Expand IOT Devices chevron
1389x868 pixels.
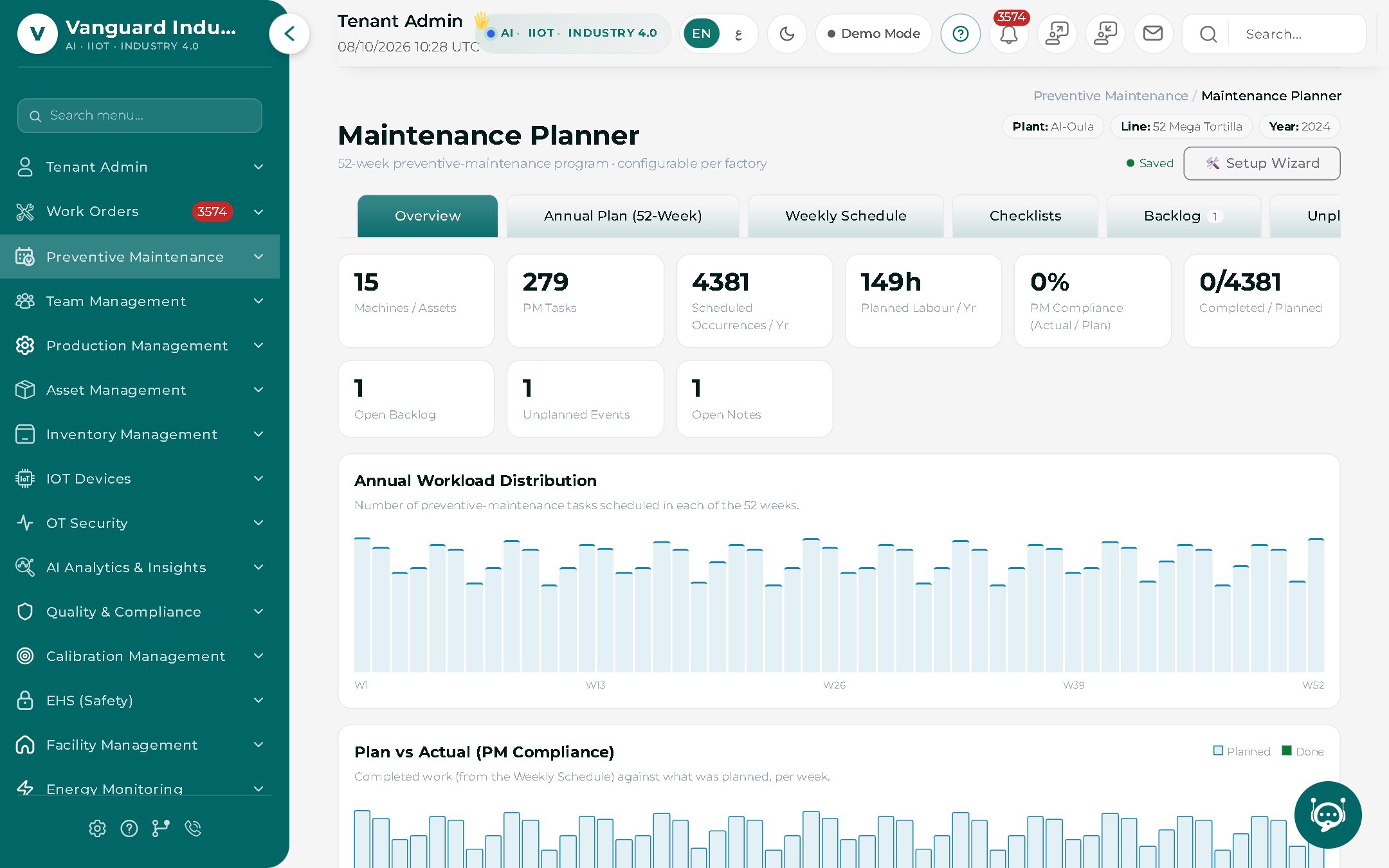pyautogui.click(x=259, y=478)
